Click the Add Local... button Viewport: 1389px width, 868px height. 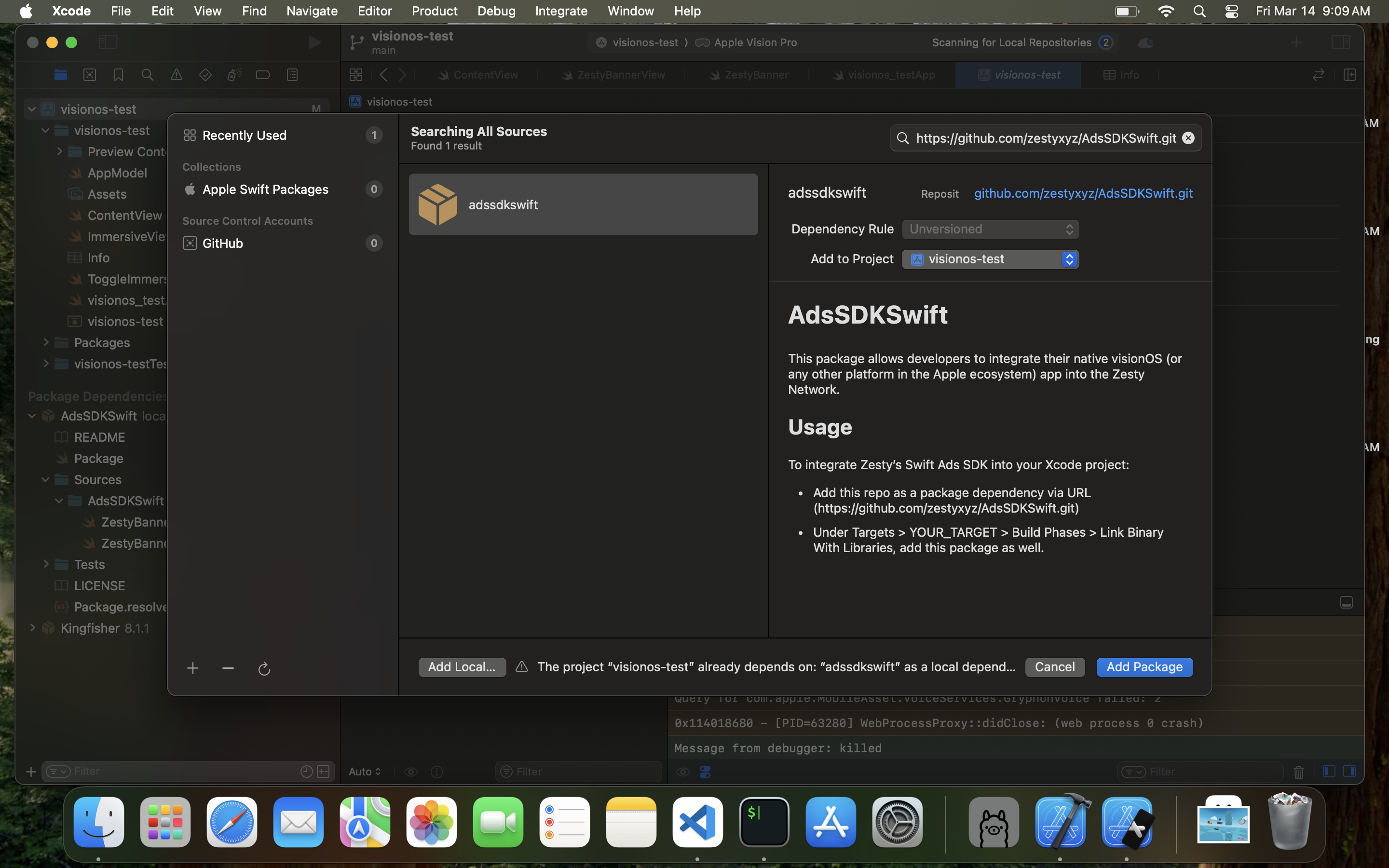pyautogui.click(x=462, y=667)
